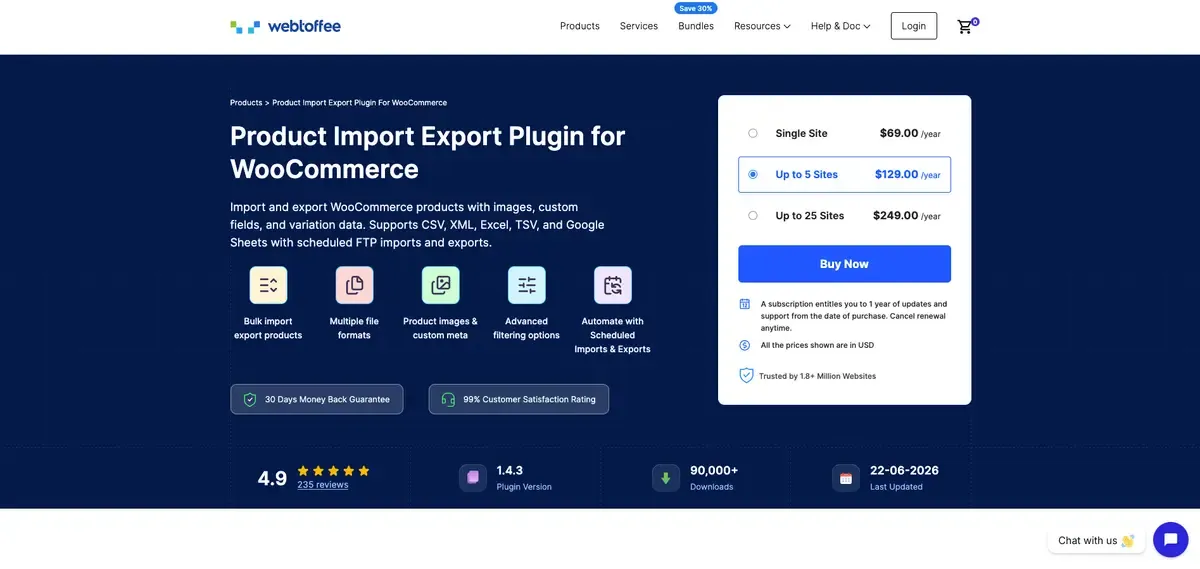Click the 1.4.3 version number
Screen dimensions: 1200x569
pos(510,470)
